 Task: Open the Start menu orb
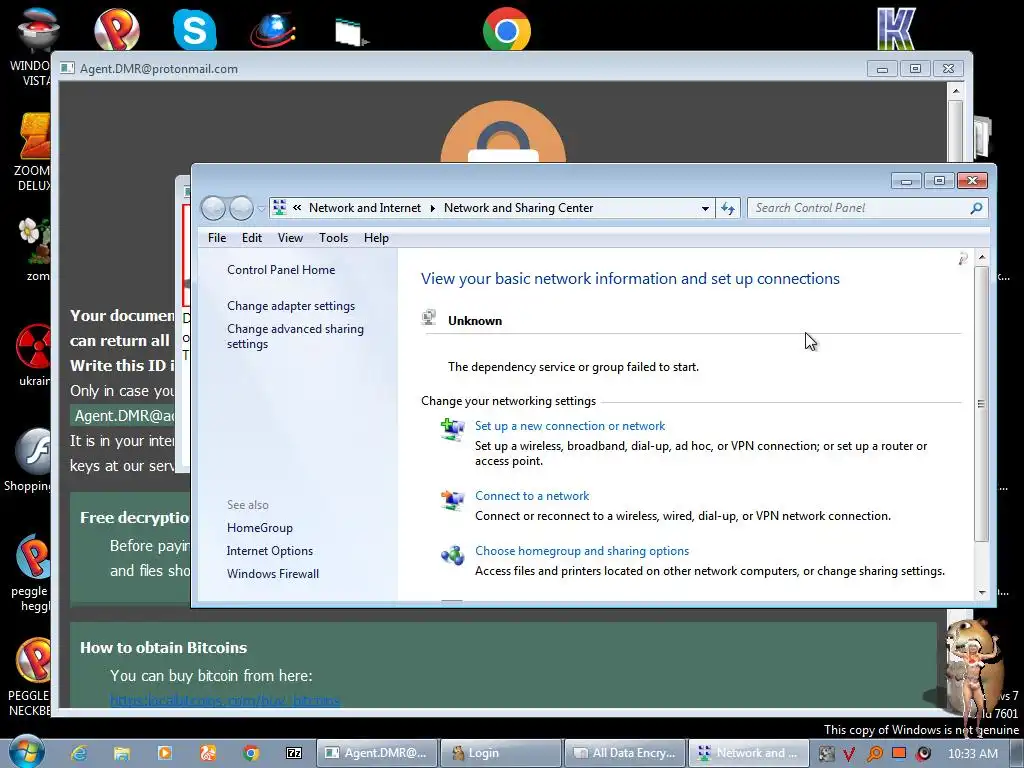coord(25,752)
